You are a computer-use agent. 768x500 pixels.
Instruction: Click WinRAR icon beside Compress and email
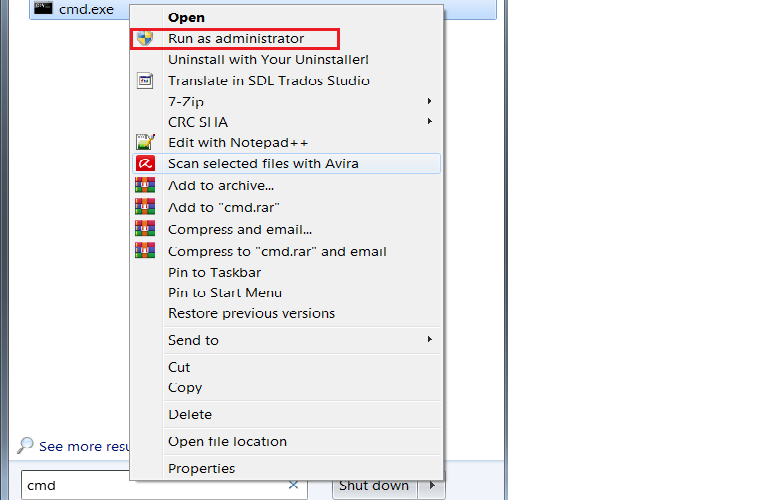coord(145,229)
